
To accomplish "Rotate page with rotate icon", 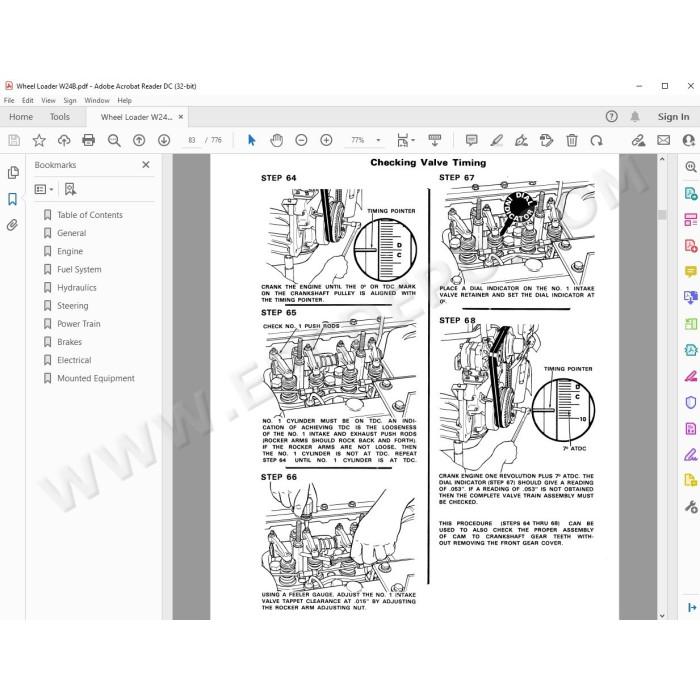I will [596, 140].
